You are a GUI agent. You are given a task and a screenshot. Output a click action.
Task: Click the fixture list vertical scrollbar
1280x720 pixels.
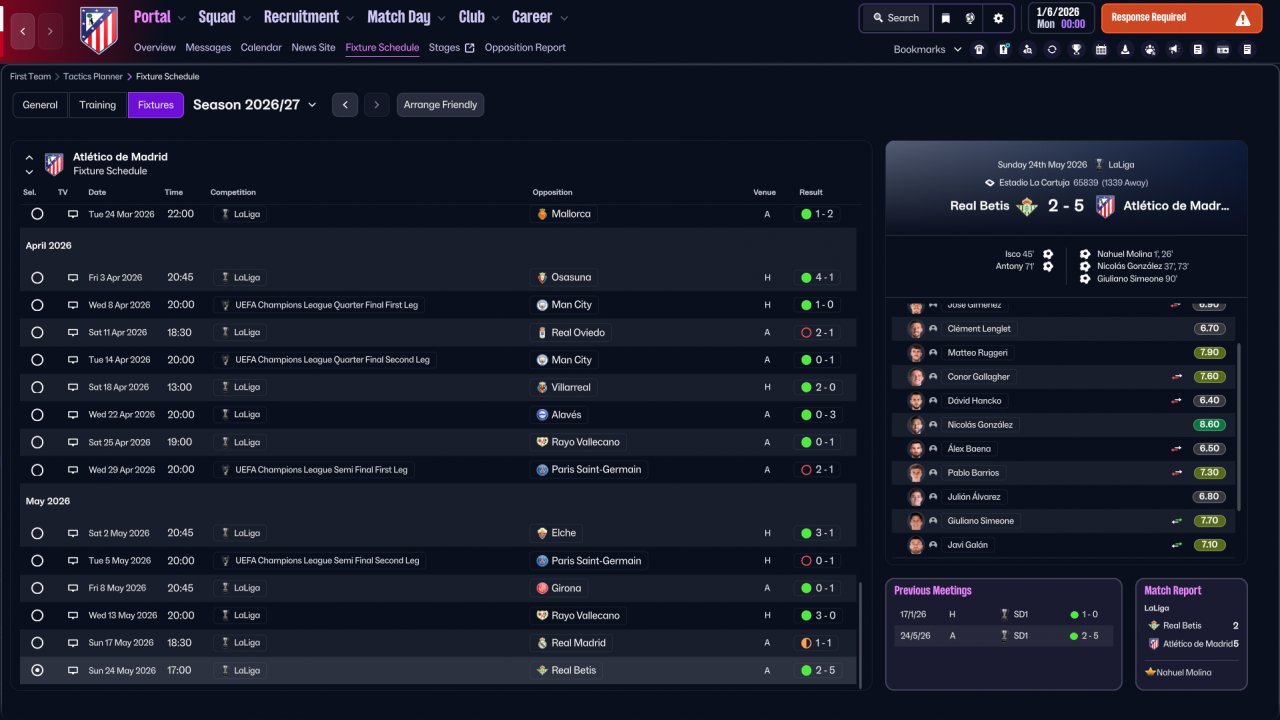click(x=859, y=634)
